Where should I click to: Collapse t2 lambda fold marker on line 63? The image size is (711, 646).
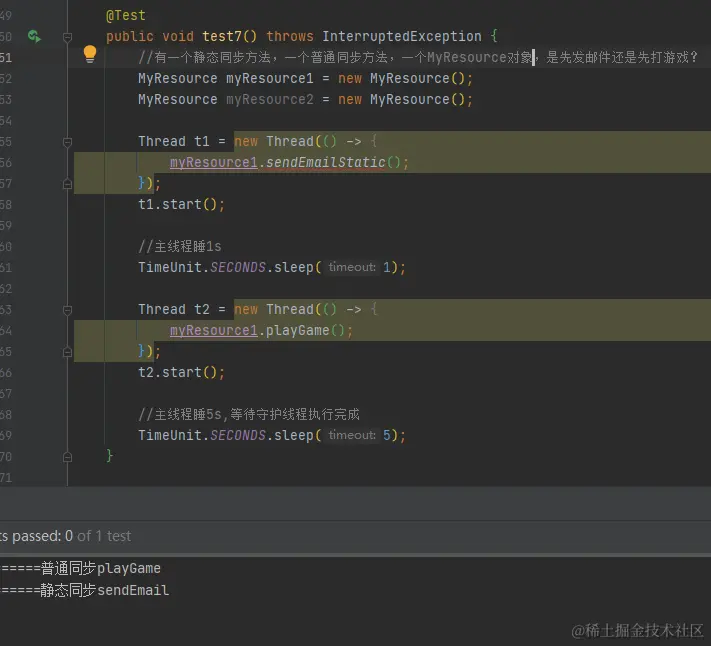coord(68,310)
